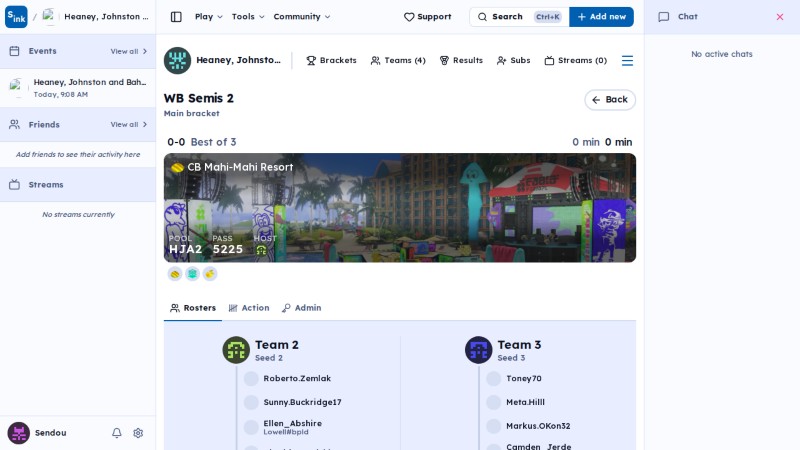The width and height of the screenshot is (800, 450).
Task: Click the Add new button
Action: pos(602,17)
